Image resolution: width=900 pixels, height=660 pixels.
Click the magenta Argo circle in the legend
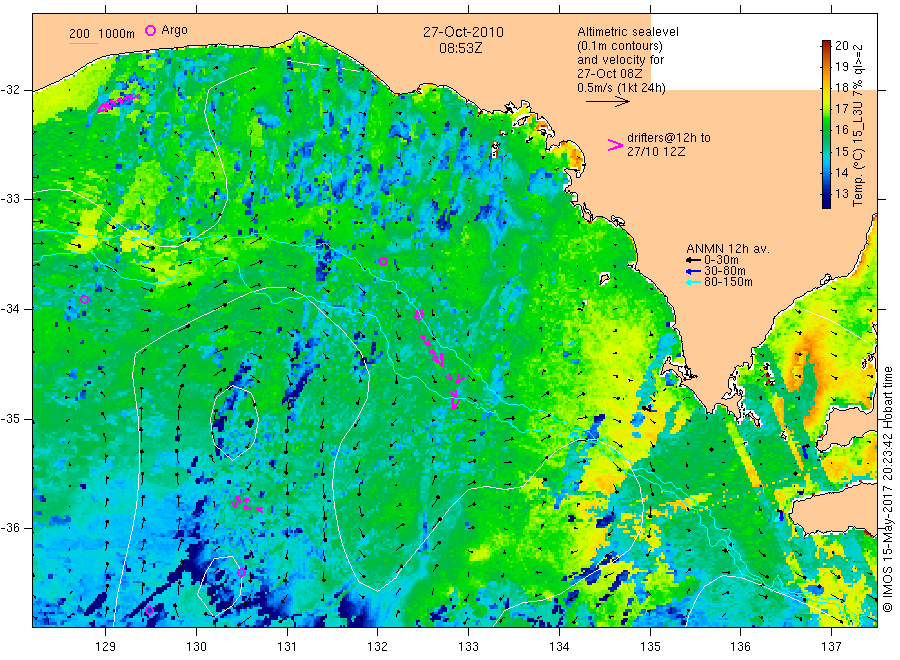(x=150, y=30)
